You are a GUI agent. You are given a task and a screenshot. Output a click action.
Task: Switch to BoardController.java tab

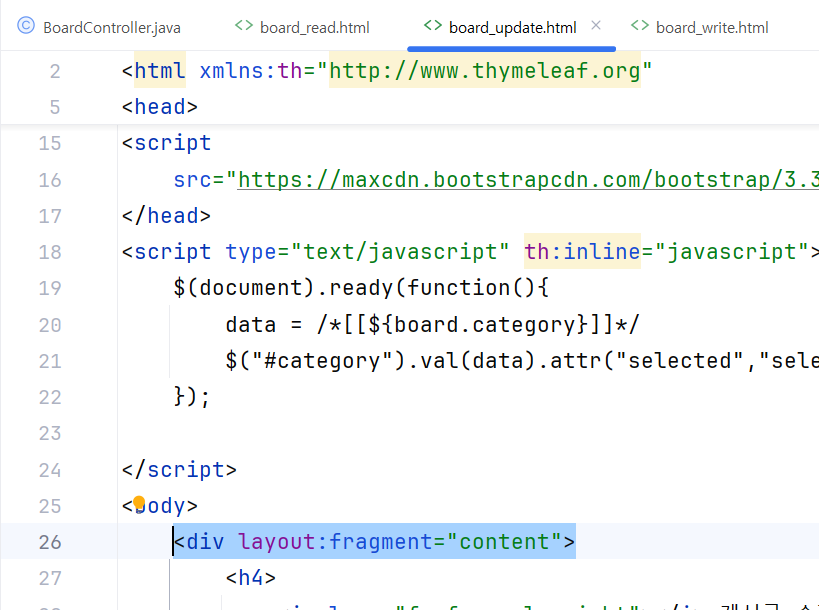pyautogui.click(x=99, y=27)
